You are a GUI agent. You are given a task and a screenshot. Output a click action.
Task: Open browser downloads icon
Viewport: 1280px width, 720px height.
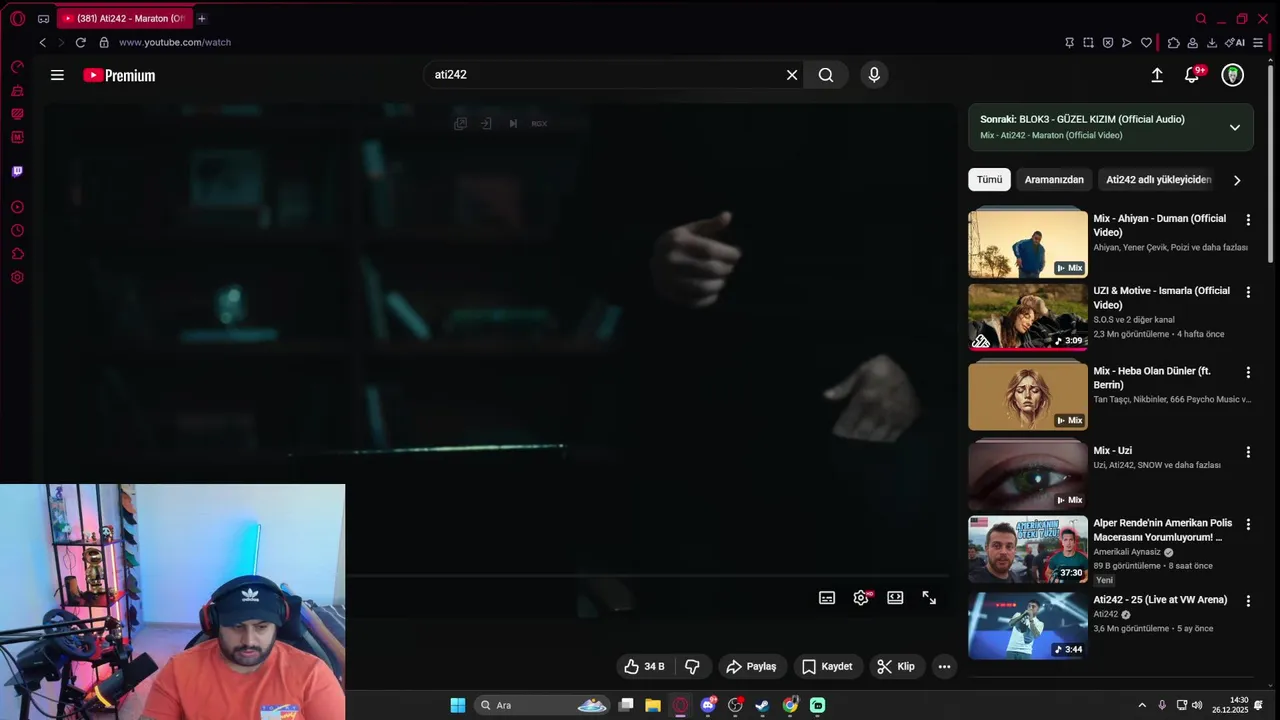(1212, 43)
